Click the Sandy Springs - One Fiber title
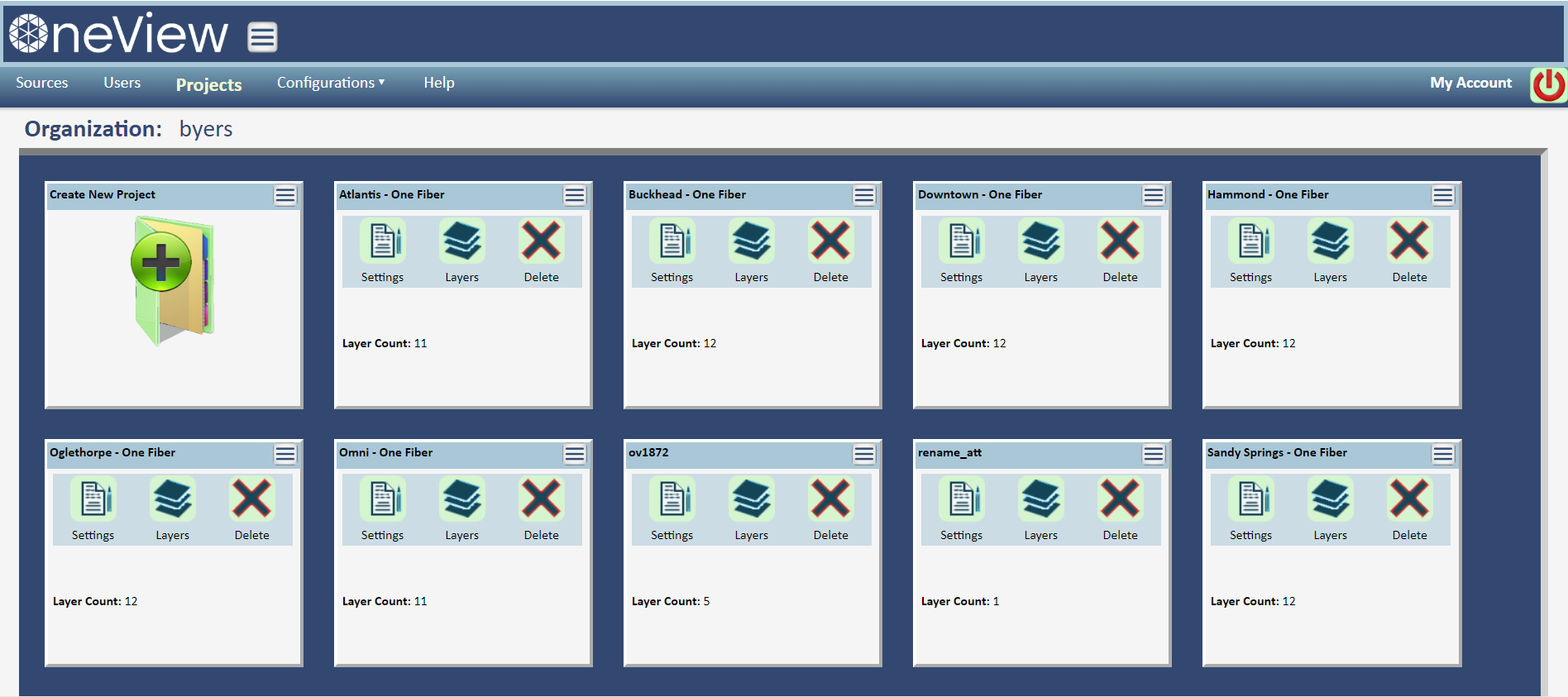This screenshot has height=697, width=1568. [1277, 452]
